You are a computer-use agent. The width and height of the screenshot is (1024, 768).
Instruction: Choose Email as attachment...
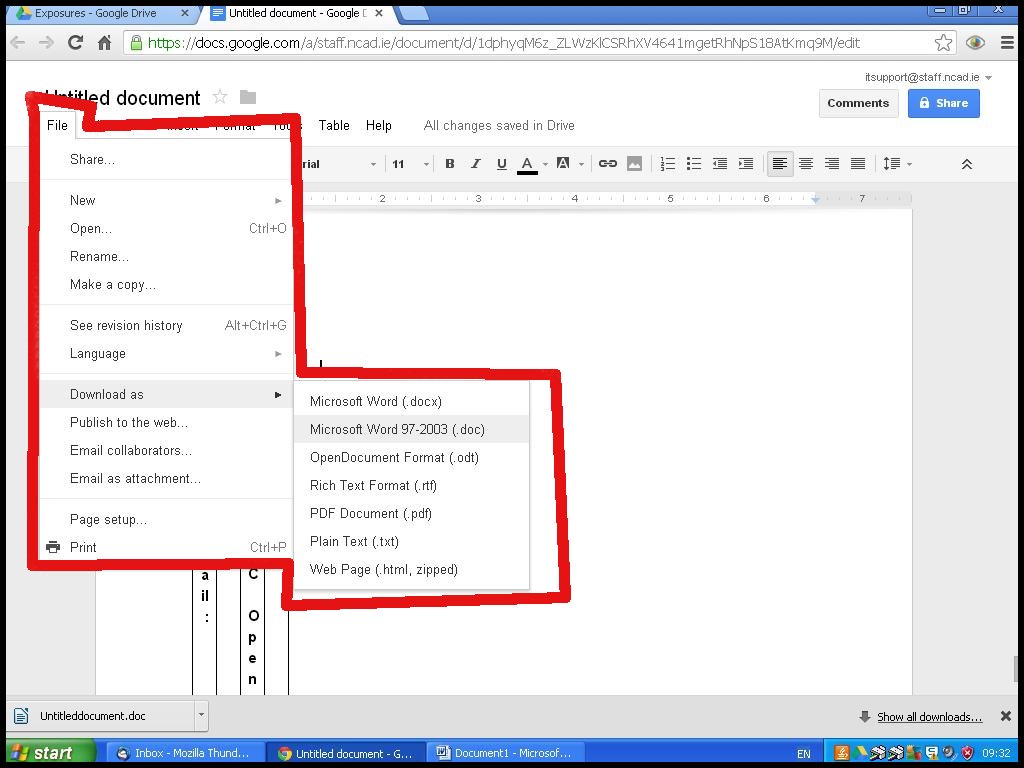coord(166,479)
